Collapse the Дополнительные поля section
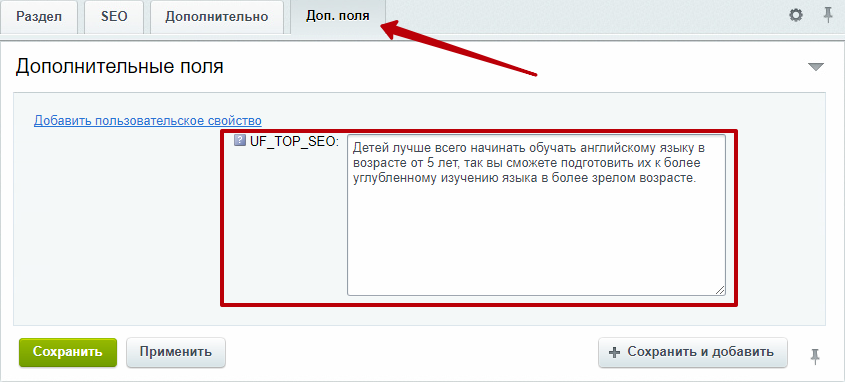The width and height of the screenshot is (845, 382). coord(816,67)
